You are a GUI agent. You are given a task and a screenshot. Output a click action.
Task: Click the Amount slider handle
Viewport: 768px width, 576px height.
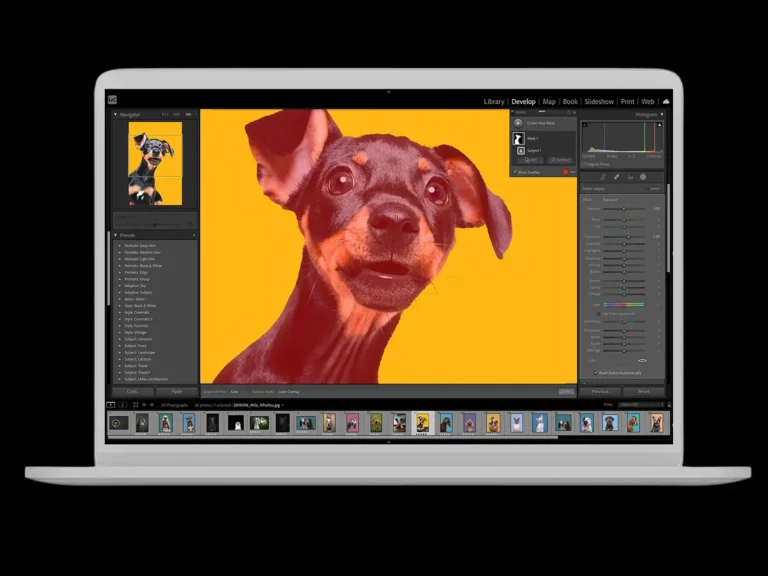[624, 209]
